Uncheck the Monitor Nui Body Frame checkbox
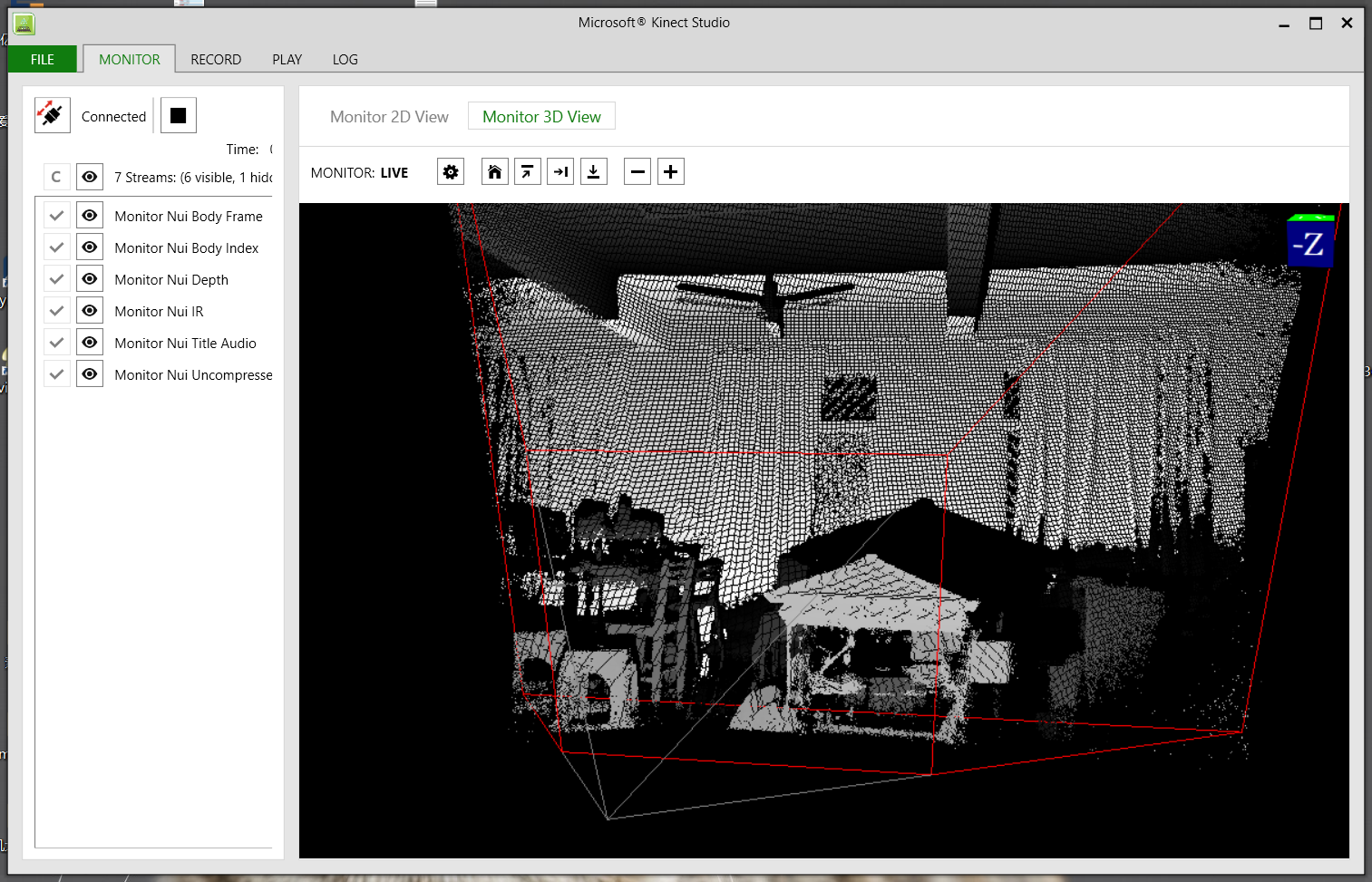 [56, 214]
